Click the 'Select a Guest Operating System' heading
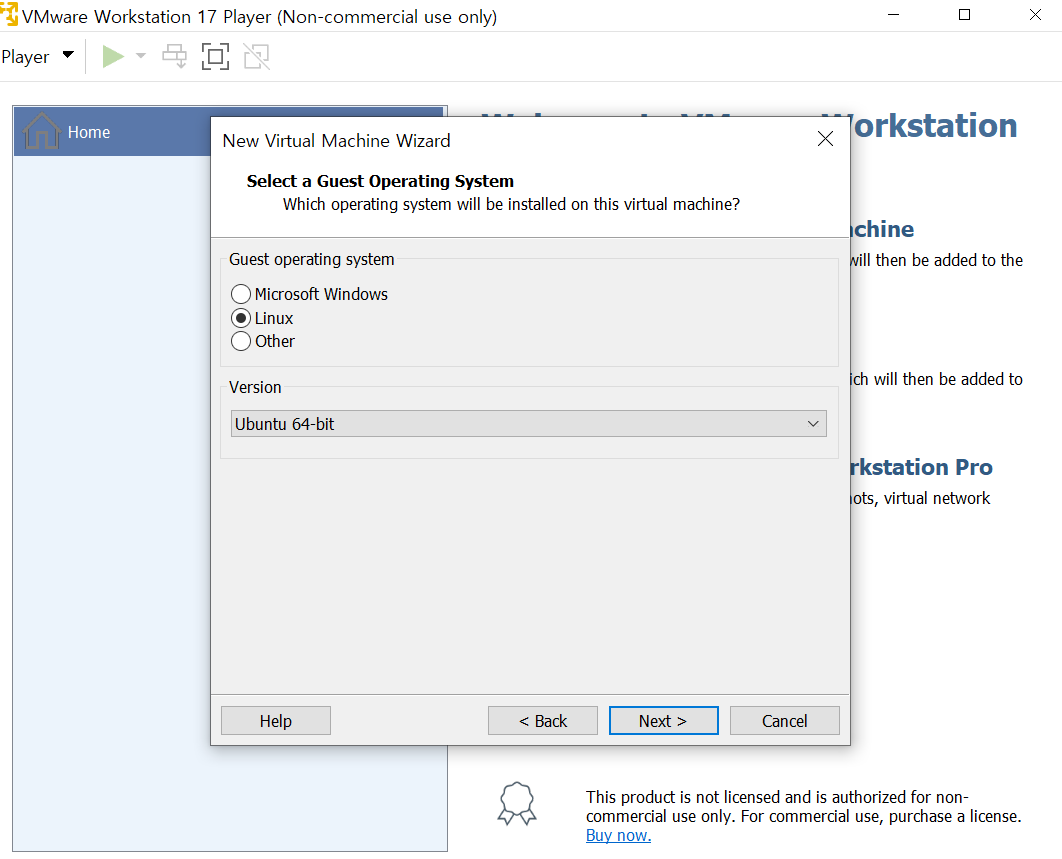The width and height of the screenshot is (1062, 859). (x=380, y=181)
